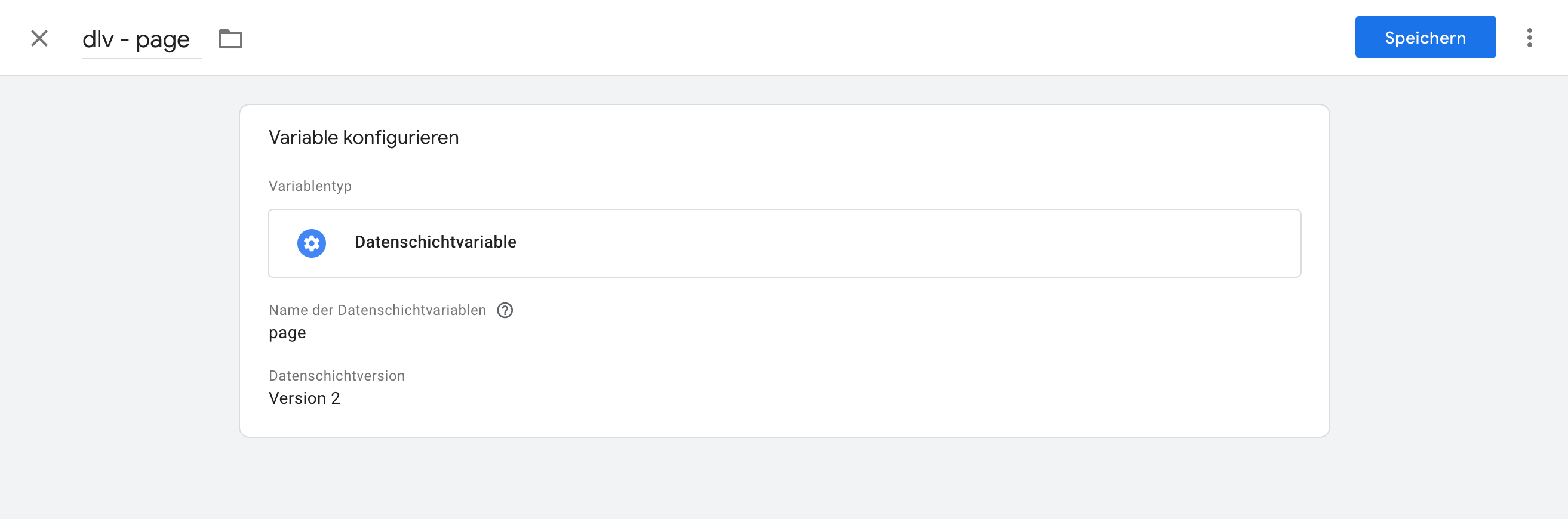Click the blue gear icon for Datenschichtvariable
This screenshot has height=519, width=1568.
311,243
